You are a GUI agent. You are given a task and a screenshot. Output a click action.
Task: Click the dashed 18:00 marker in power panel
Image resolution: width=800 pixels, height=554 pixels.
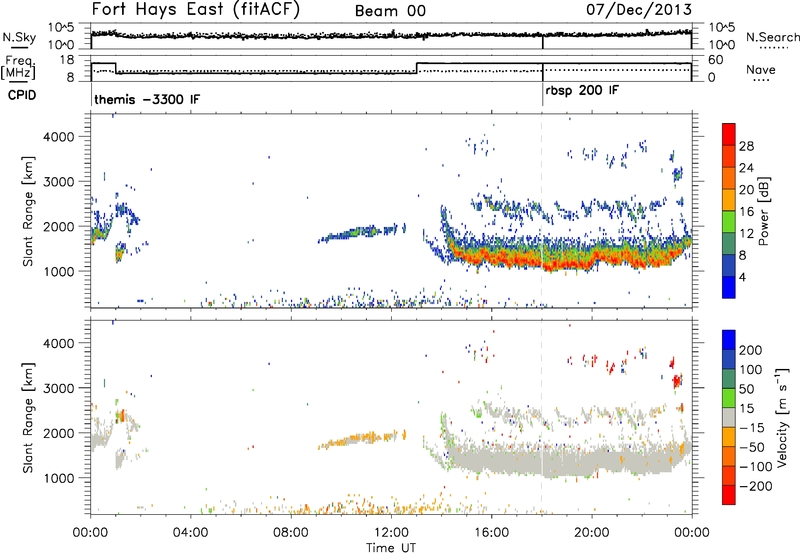pos(542,211)
